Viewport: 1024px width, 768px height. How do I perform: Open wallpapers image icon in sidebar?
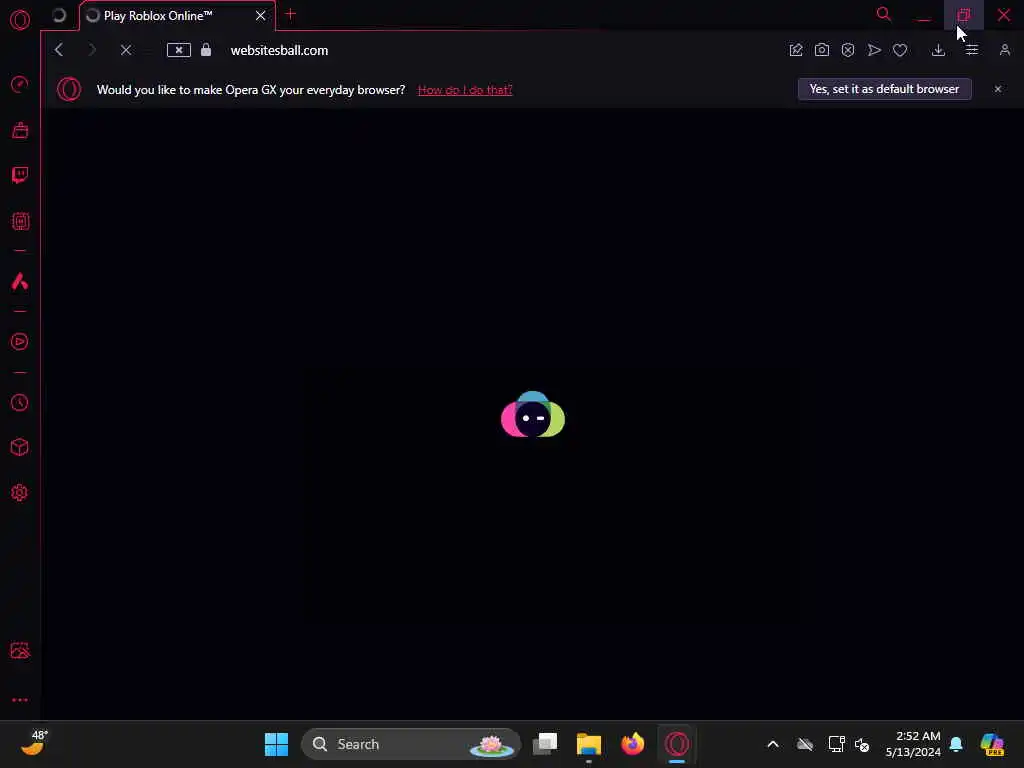tap(20, 650)
